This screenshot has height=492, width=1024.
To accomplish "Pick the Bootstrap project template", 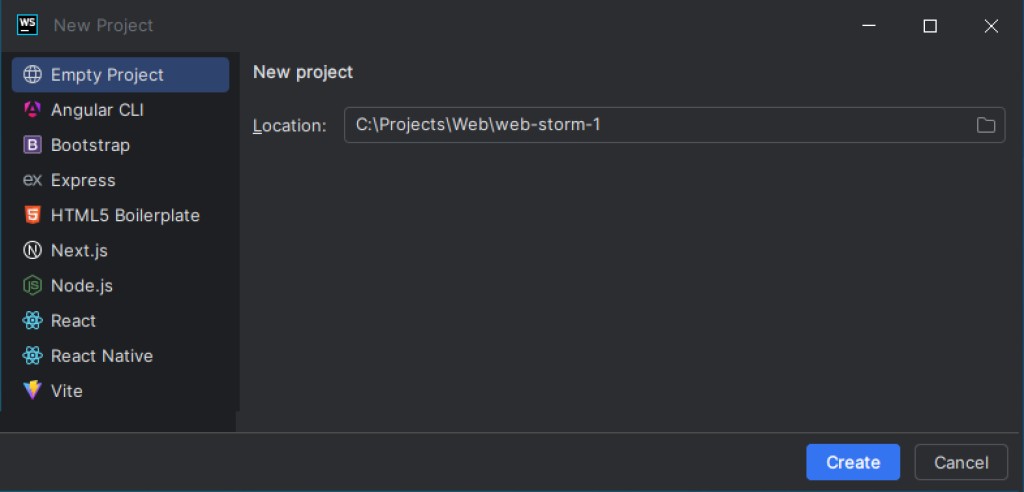I will point(90,145).
